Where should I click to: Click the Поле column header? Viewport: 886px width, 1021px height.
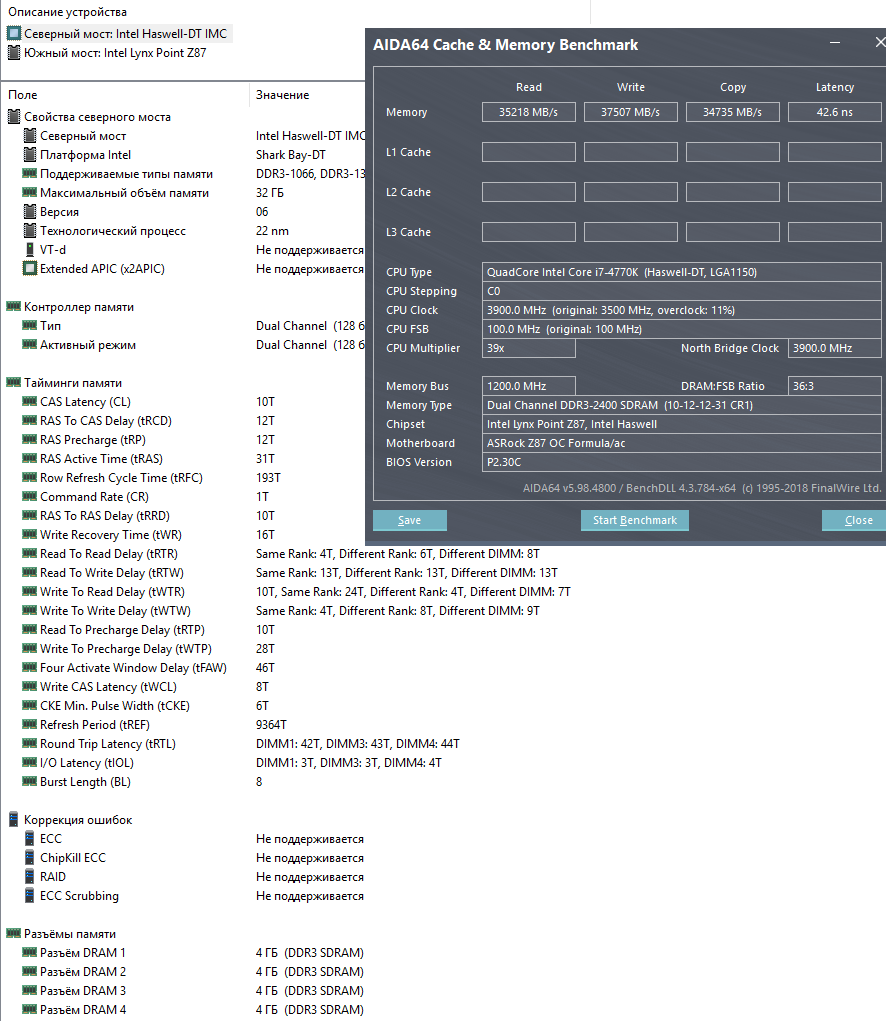pyautogui.click(x=23, y=95)
